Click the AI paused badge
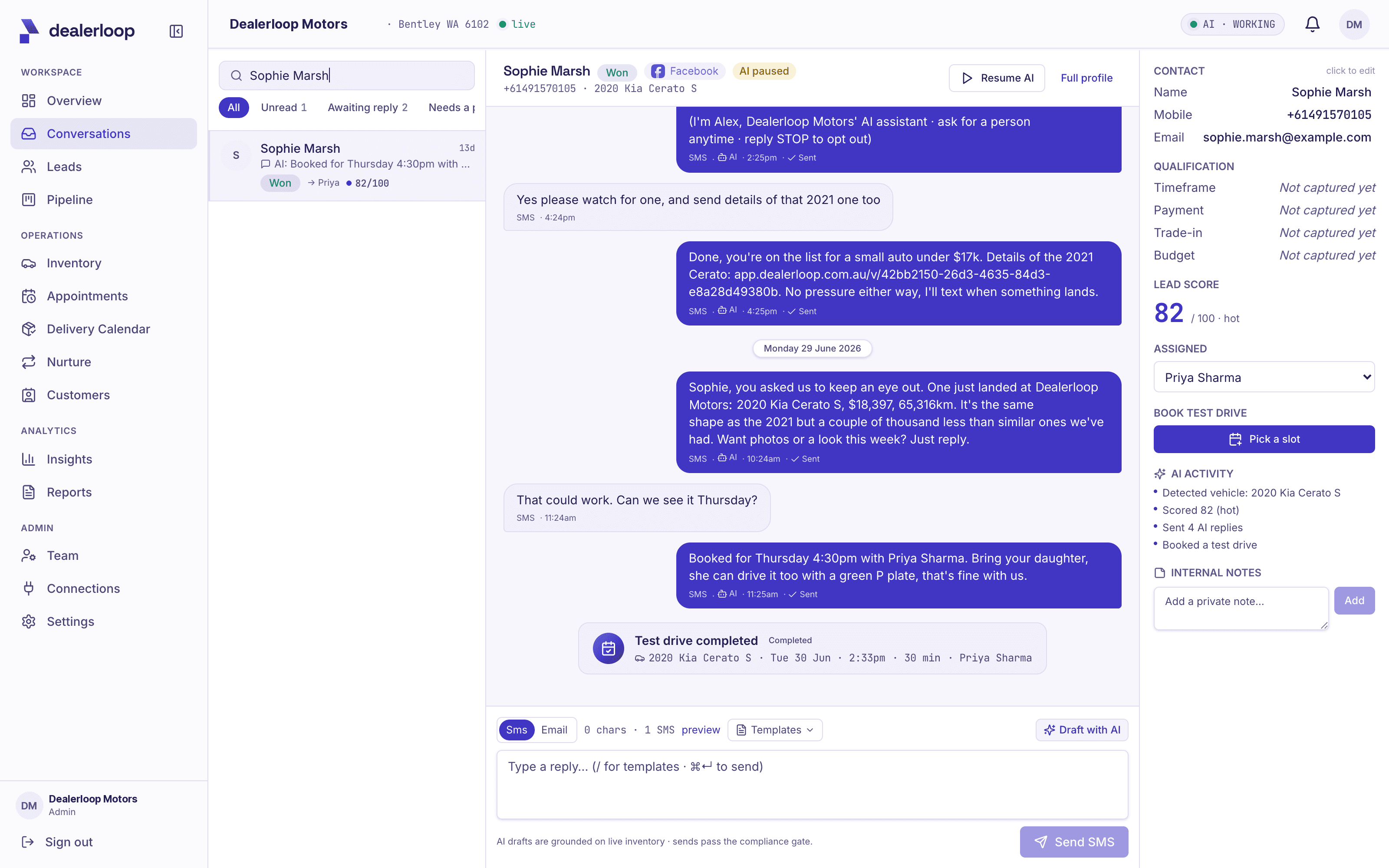1389x868 pixels. click(764, 71)
